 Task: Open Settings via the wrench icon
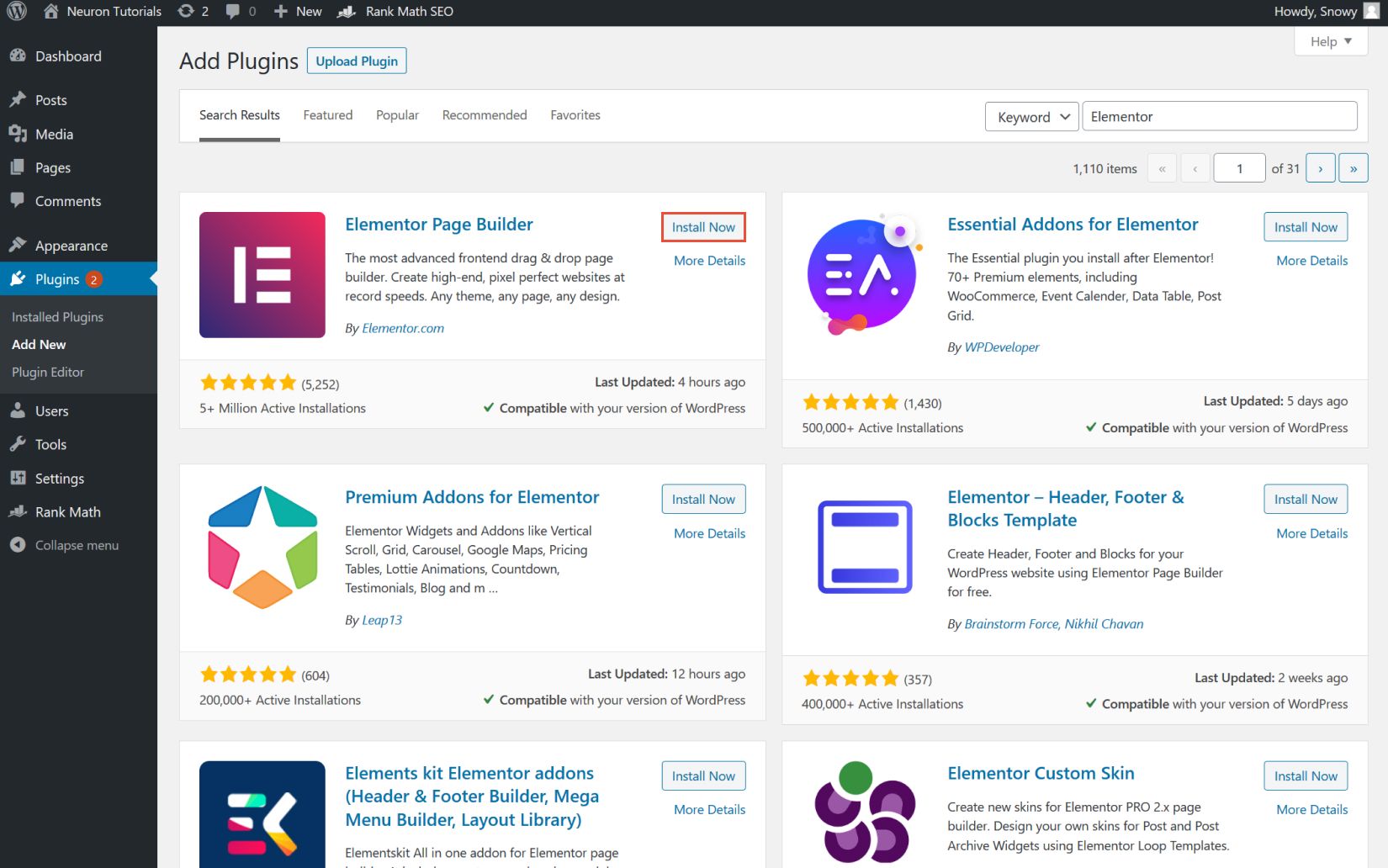tap(19, 478)
